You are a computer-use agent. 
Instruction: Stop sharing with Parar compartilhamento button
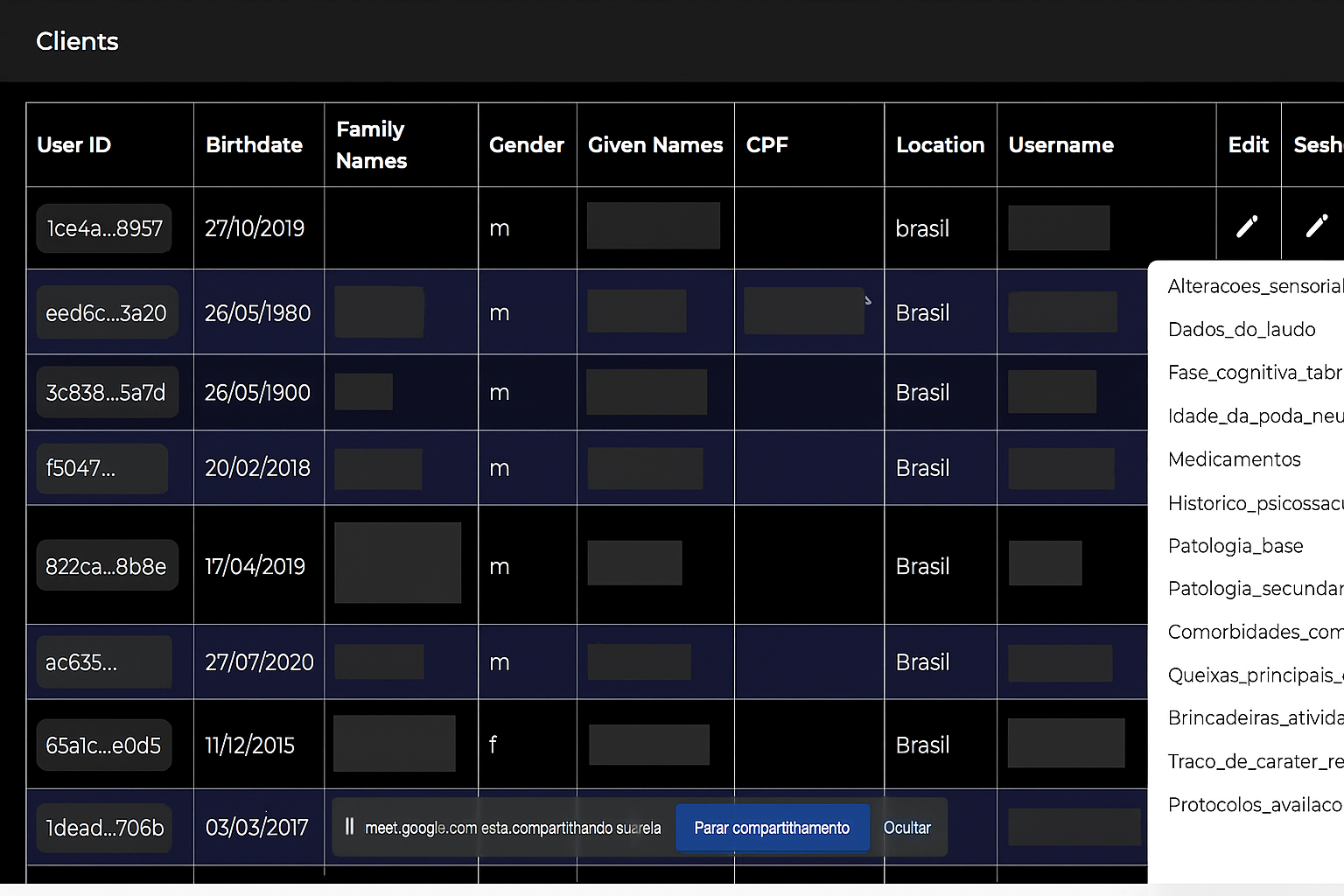click(772, 828)
